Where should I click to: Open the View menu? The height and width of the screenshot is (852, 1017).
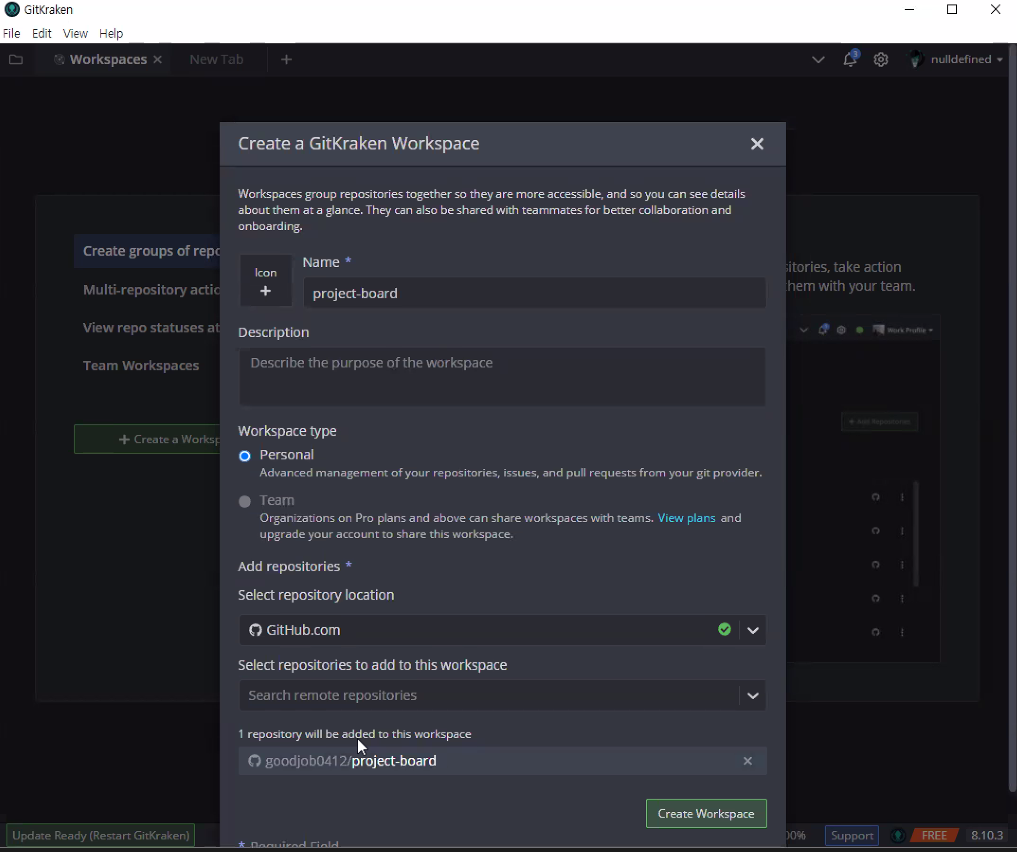coord(75,33)
